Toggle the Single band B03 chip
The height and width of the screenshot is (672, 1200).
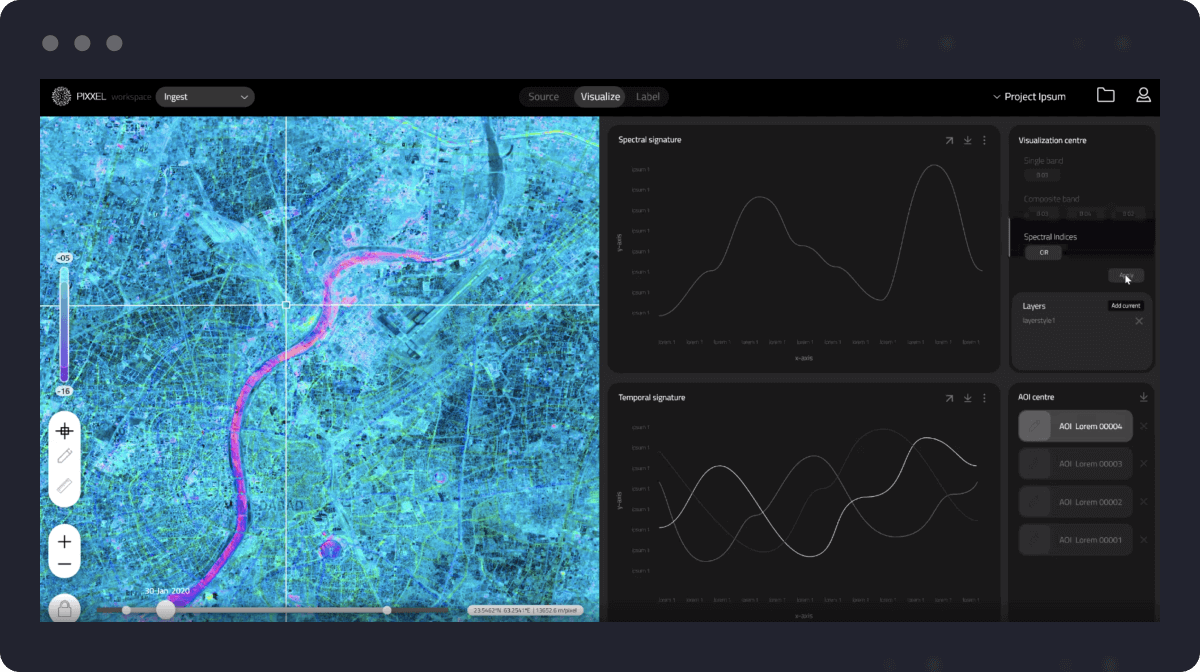click(x=1041, y=175)
